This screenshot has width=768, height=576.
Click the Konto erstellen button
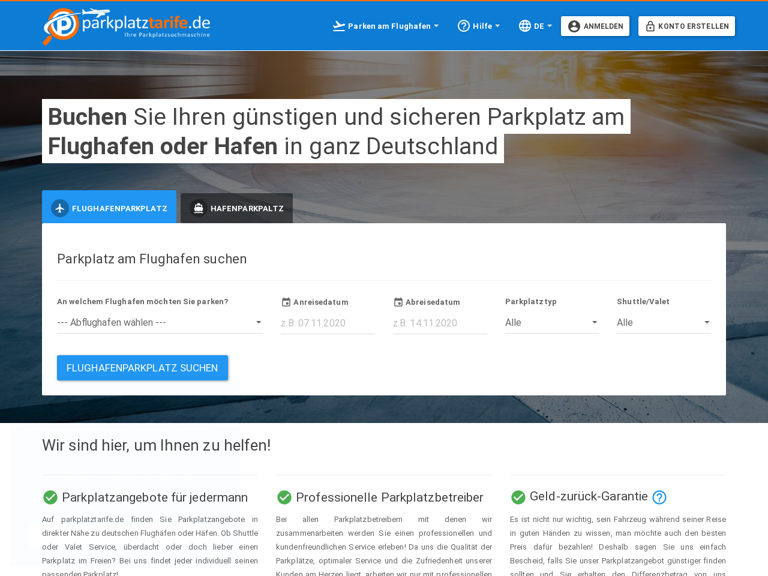click(686, 26)
